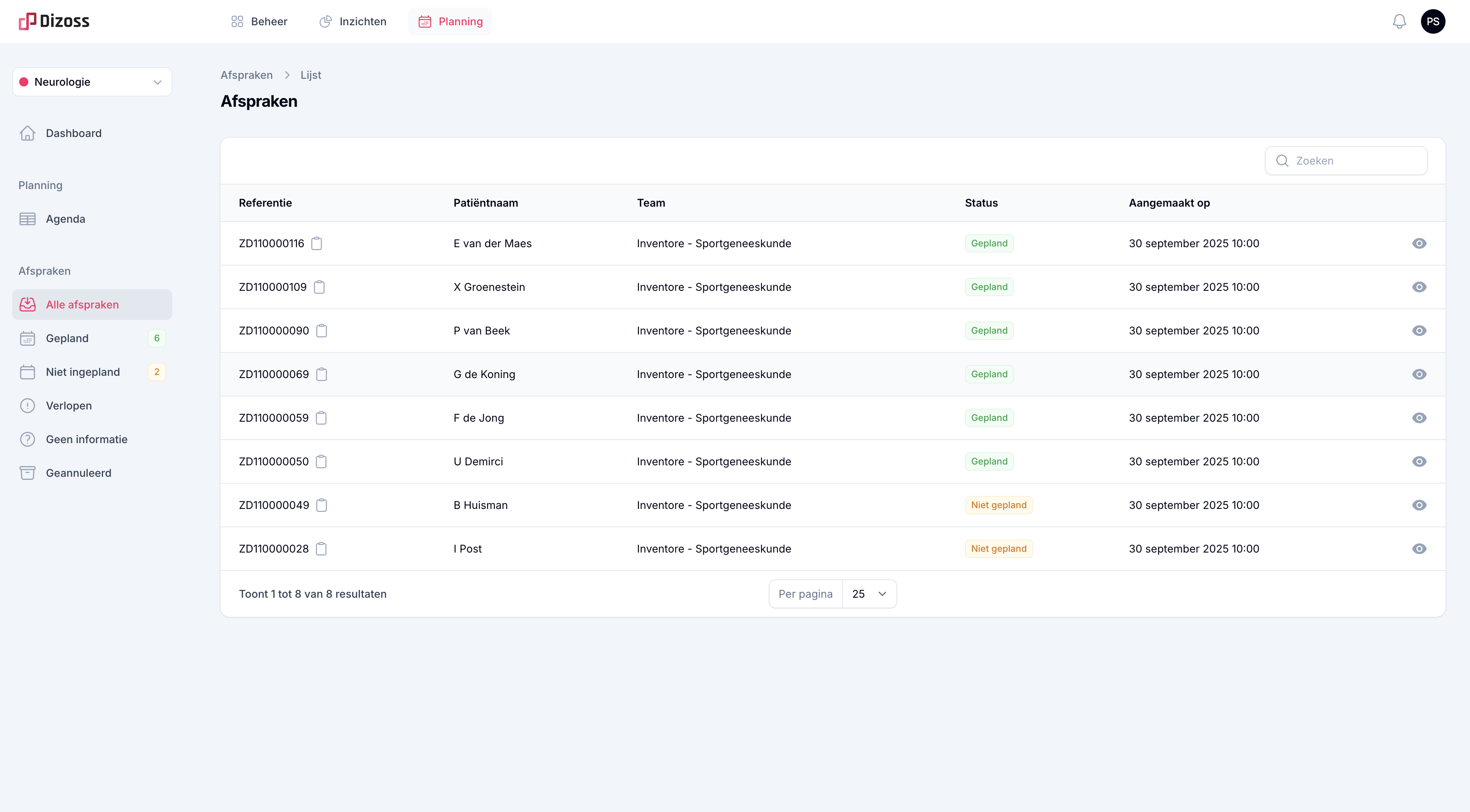Click eye icon for B Huisman row
Screen dimensions: 1470x812
coord(1419,505)
